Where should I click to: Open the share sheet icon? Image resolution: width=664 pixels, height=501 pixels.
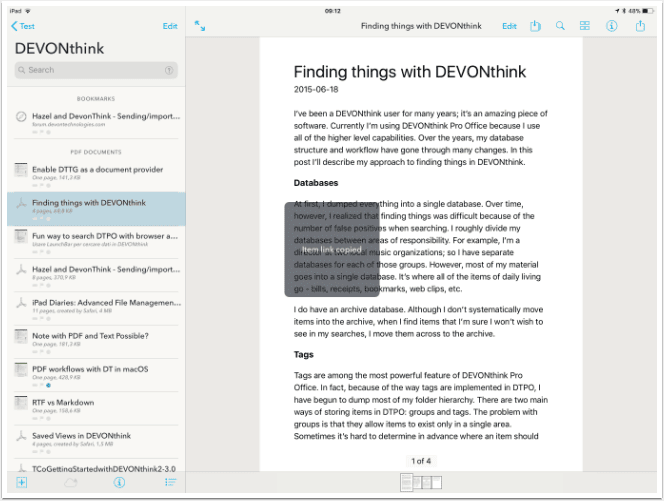click(640, 26)
